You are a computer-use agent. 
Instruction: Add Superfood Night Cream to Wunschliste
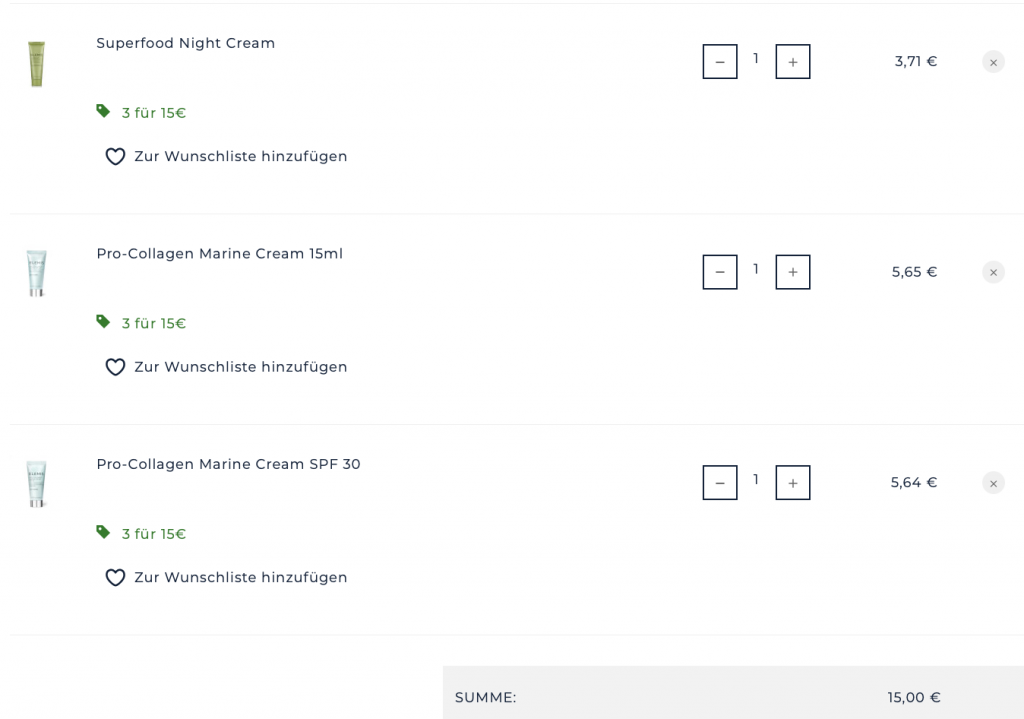pos(240,157)
